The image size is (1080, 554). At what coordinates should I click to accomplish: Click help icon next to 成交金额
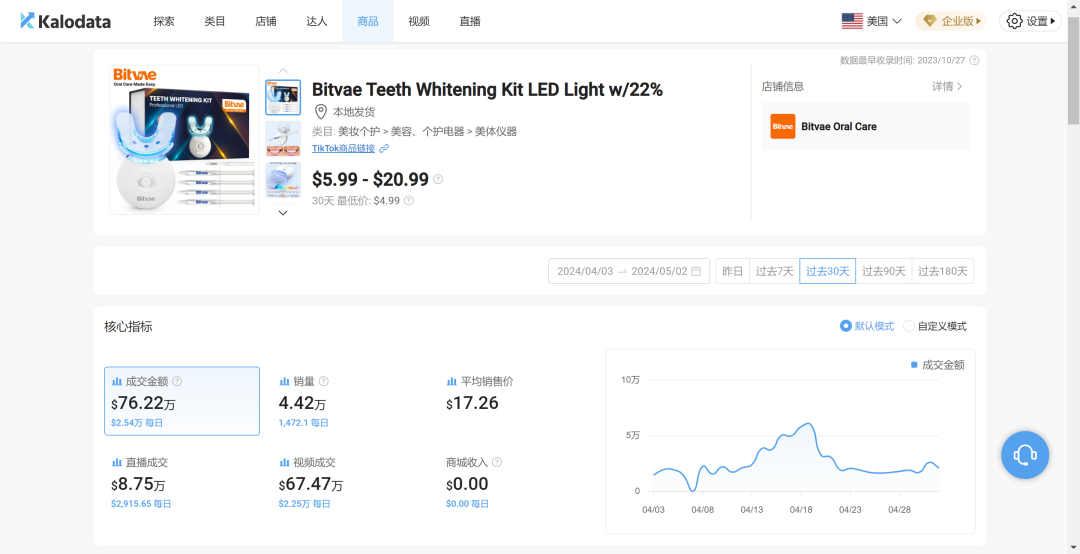[177, 381]
